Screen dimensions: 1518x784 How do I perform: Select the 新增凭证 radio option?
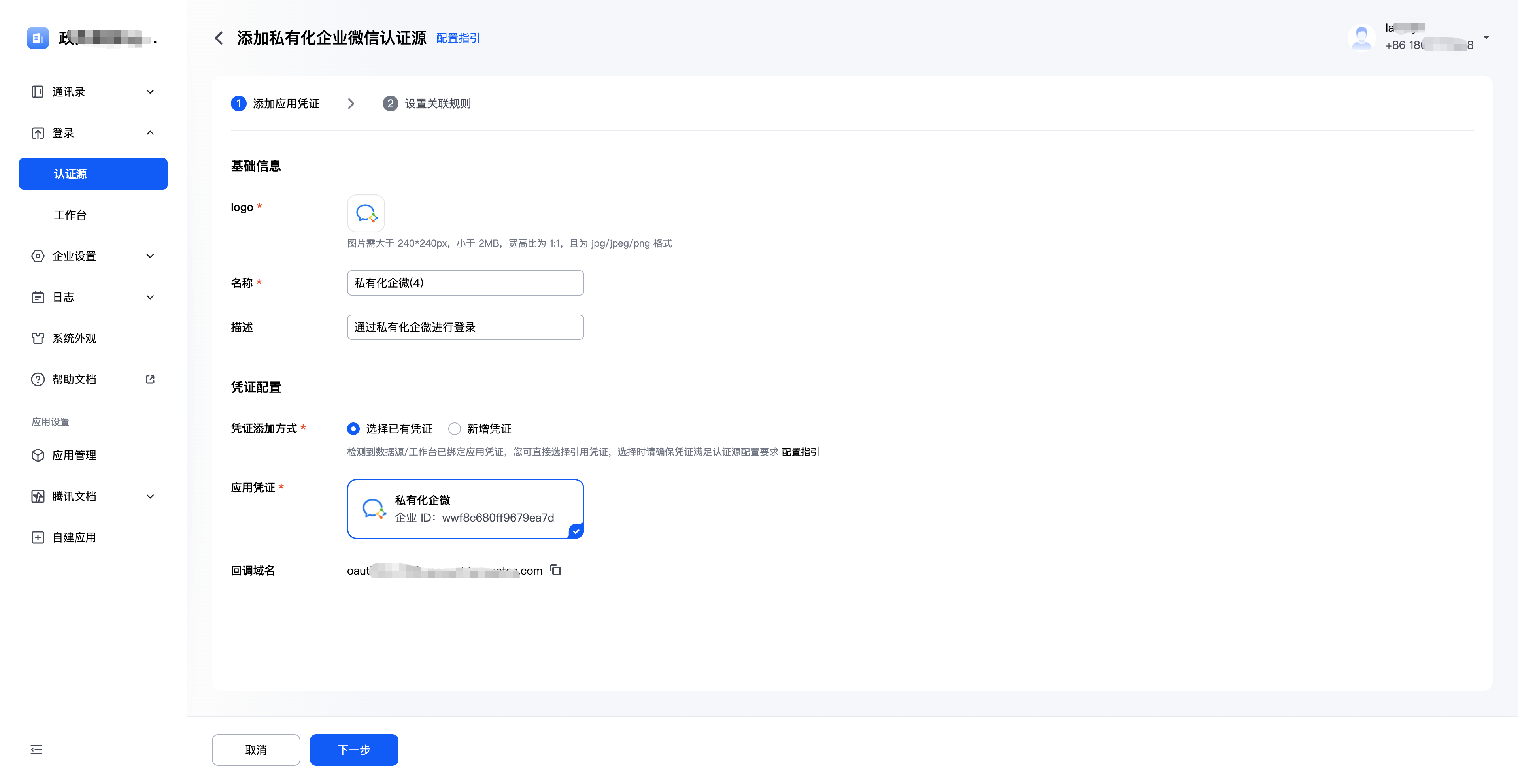[454, 429]
